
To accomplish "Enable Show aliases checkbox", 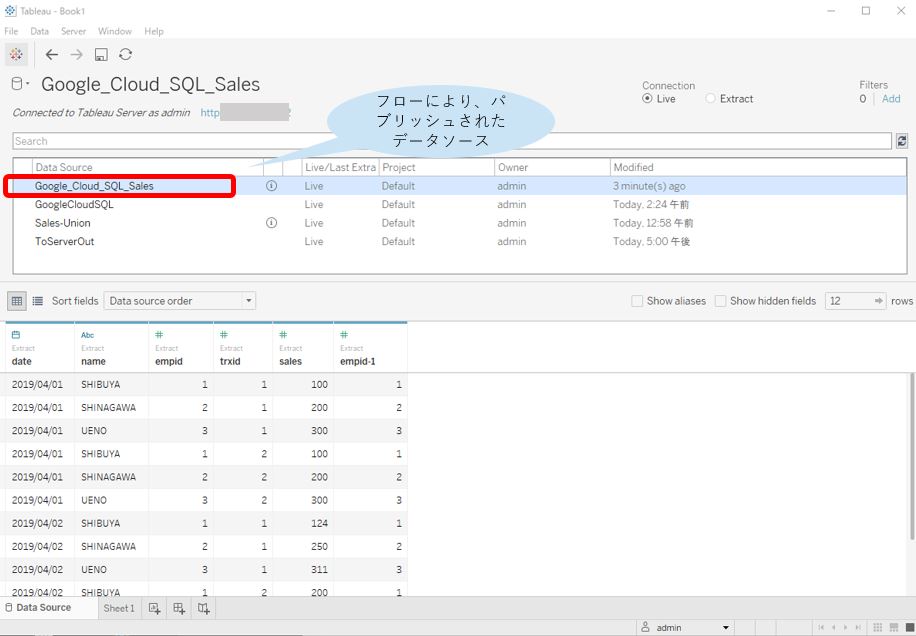I will click(x=637, y=301).
